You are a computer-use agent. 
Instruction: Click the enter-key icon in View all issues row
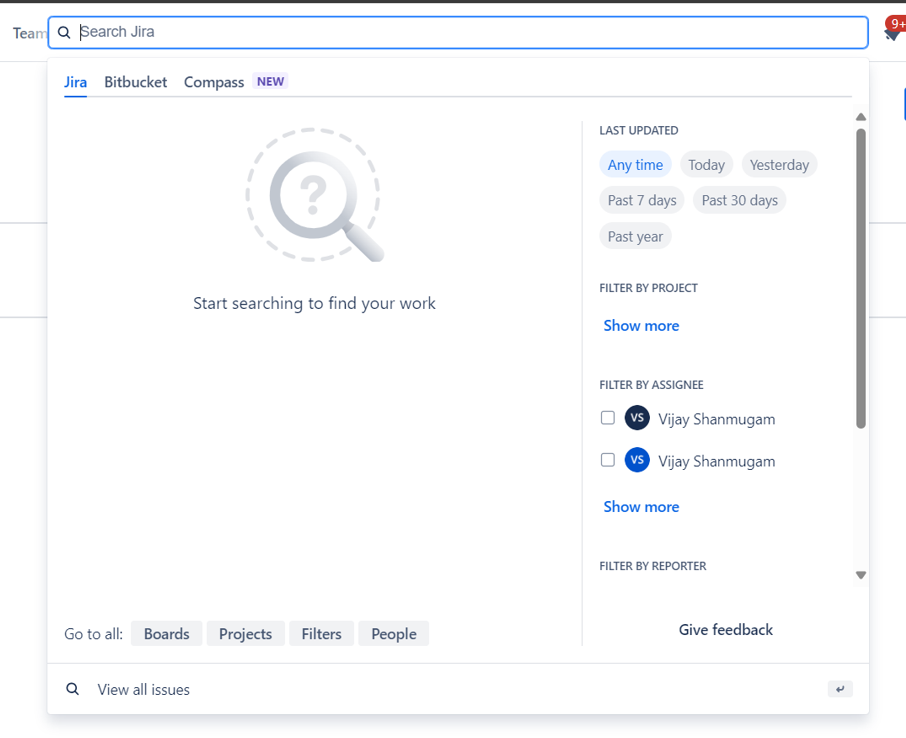(x=840, y=689)
